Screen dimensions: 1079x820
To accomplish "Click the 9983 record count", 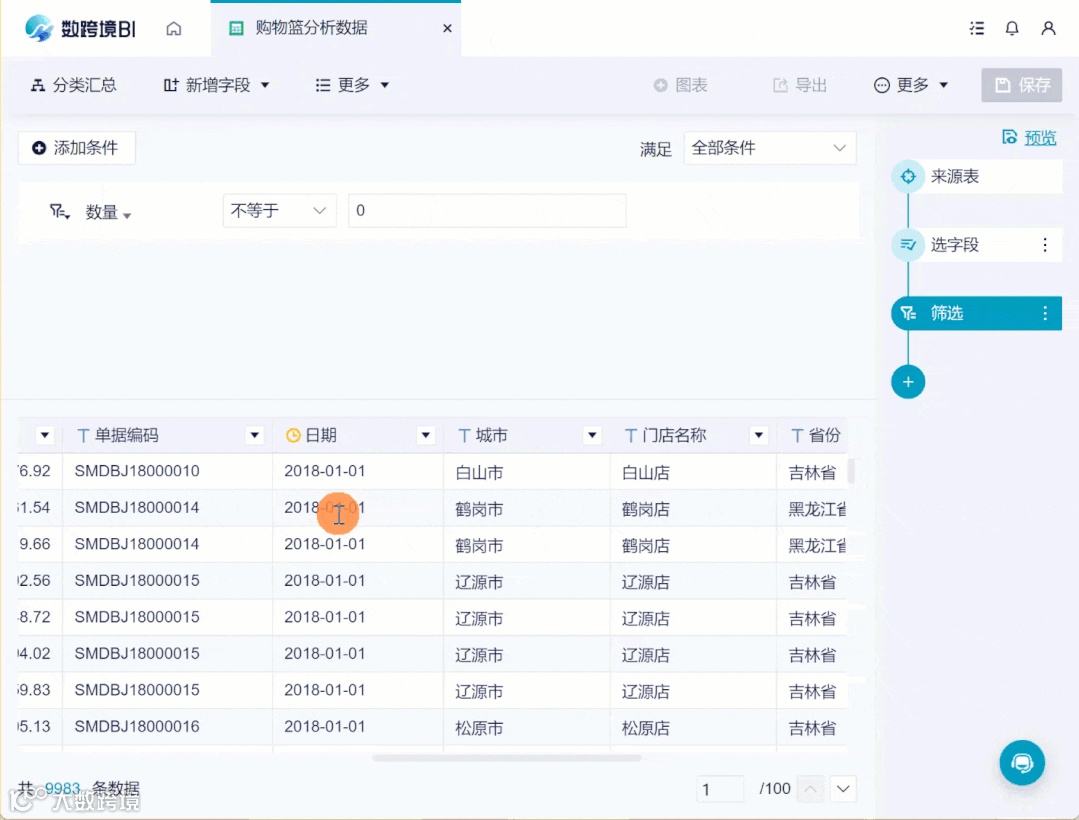I will (62, 788).
